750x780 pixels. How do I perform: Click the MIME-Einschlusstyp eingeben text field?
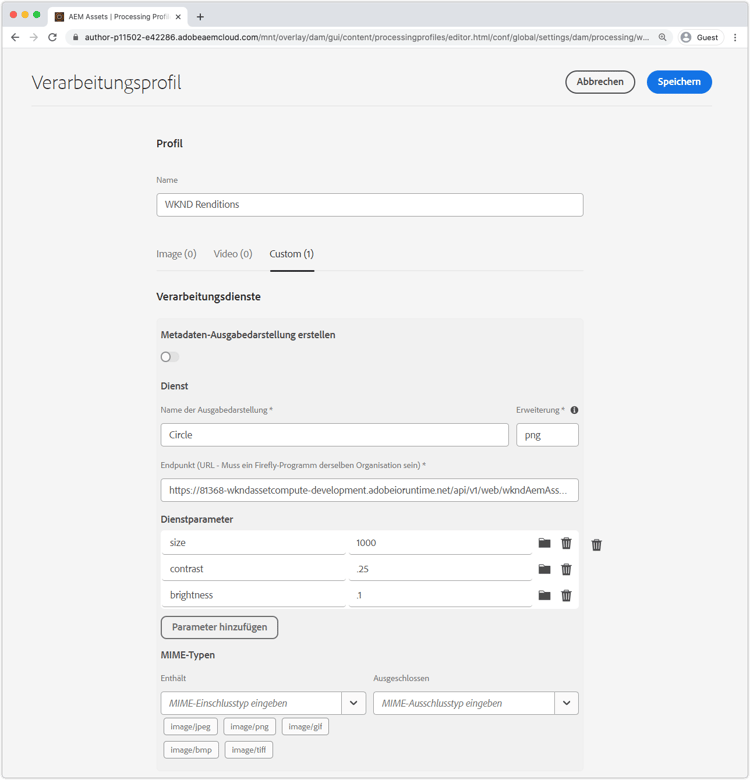pos(251,703)
